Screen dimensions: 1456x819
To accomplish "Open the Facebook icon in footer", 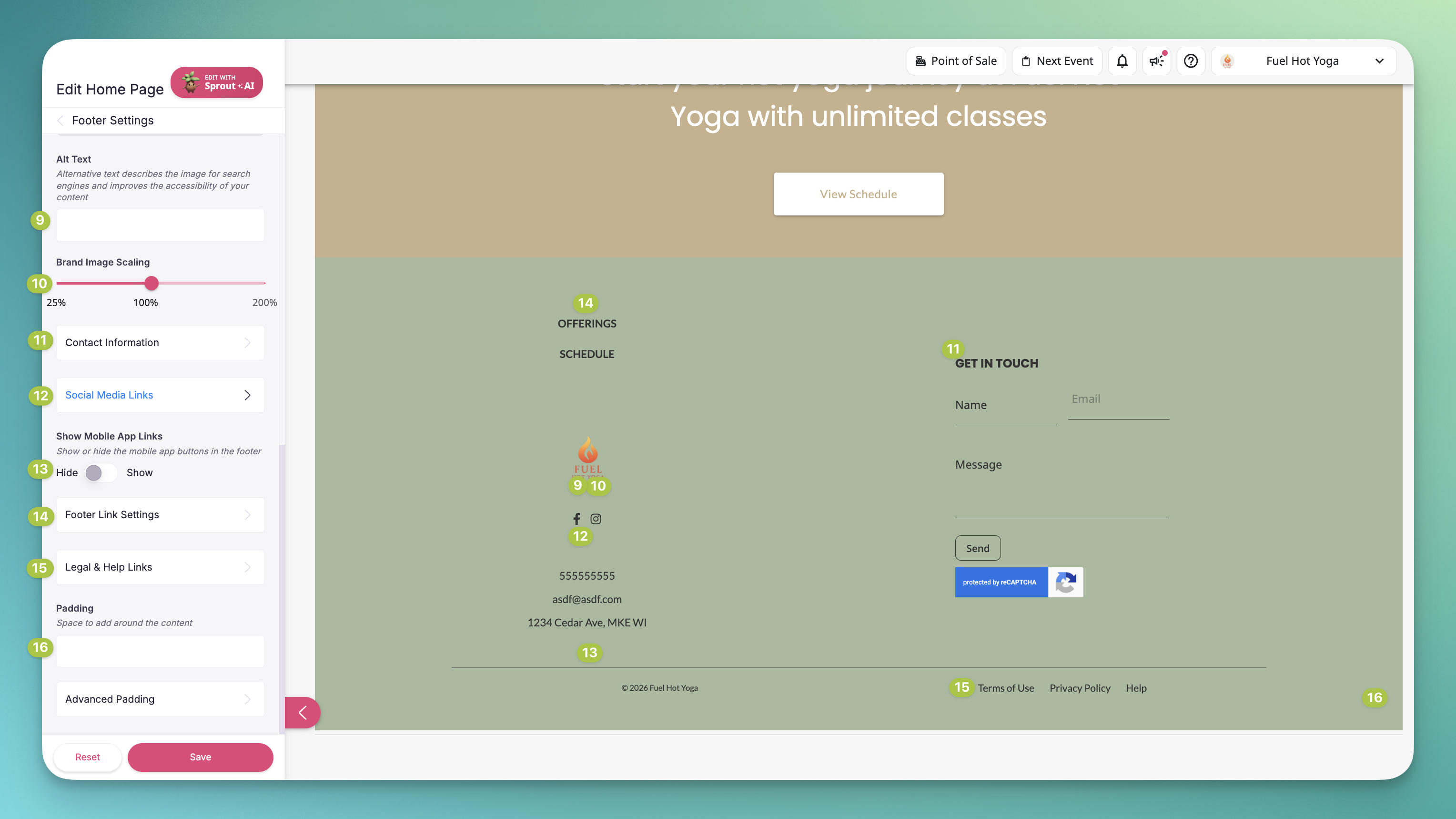I will tap(576, 519).
